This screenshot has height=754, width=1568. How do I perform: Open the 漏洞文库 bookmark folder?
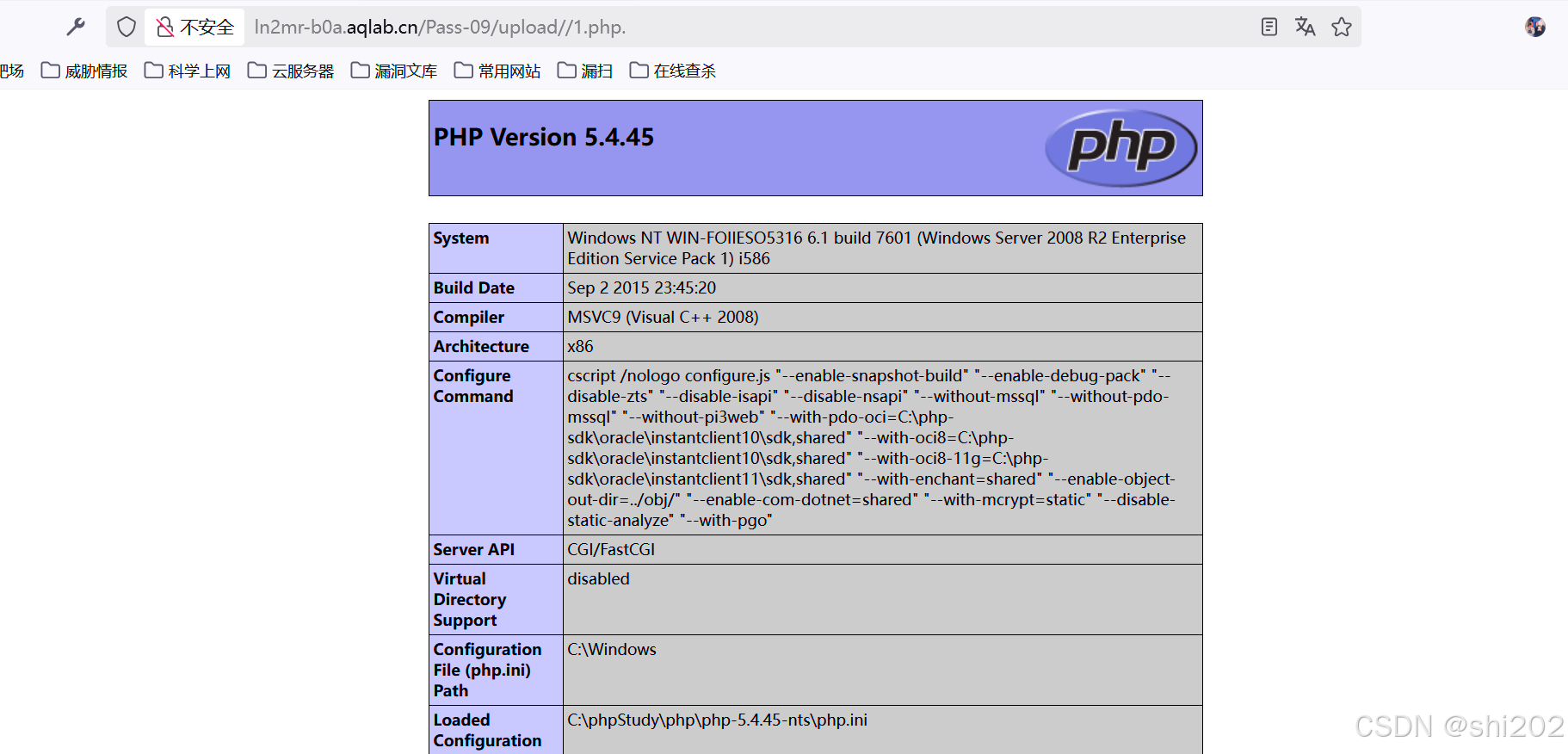click(395, 71)
